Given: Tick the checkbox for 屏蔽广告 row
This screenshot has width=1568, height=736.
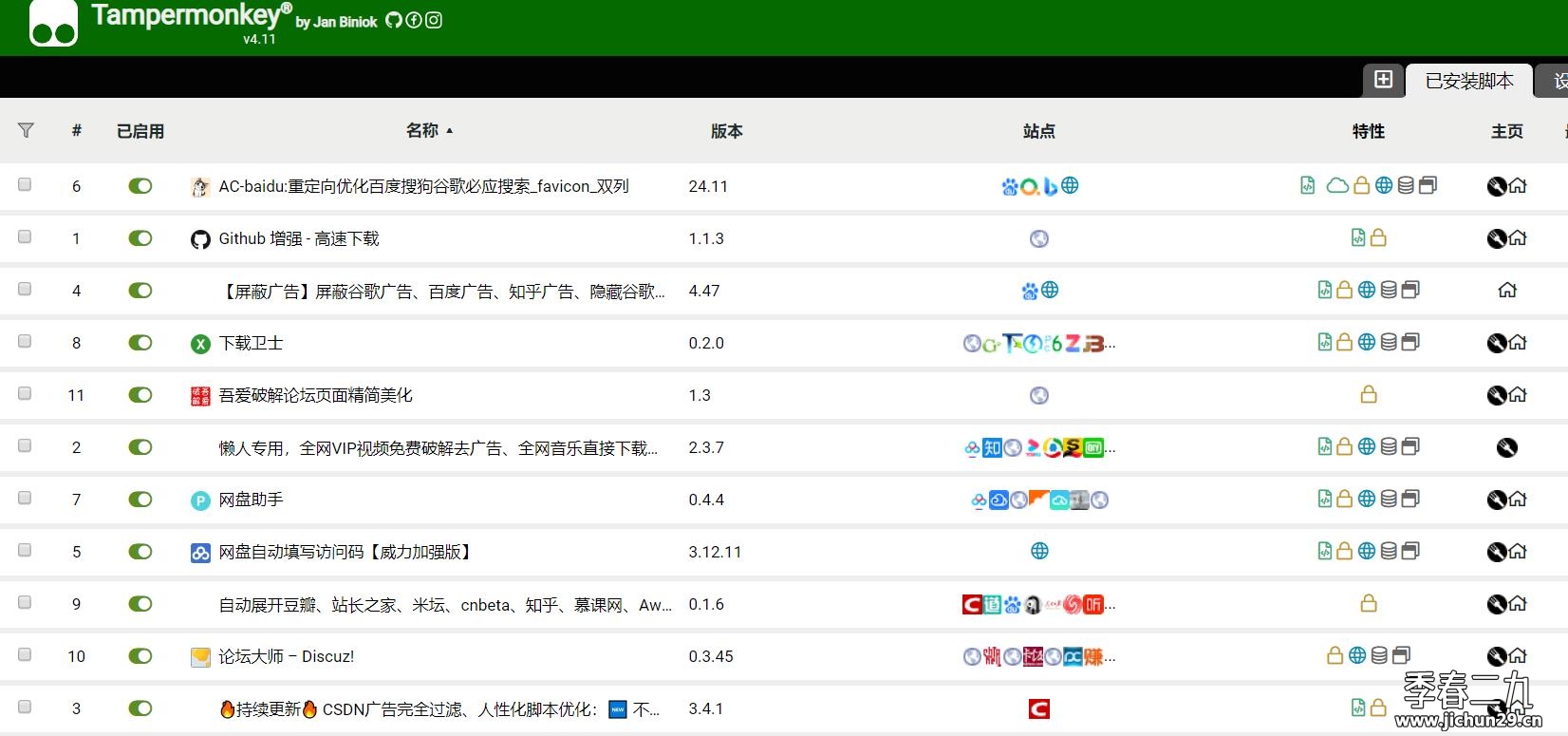Looking at the screenshot, I should click(25, 290).
